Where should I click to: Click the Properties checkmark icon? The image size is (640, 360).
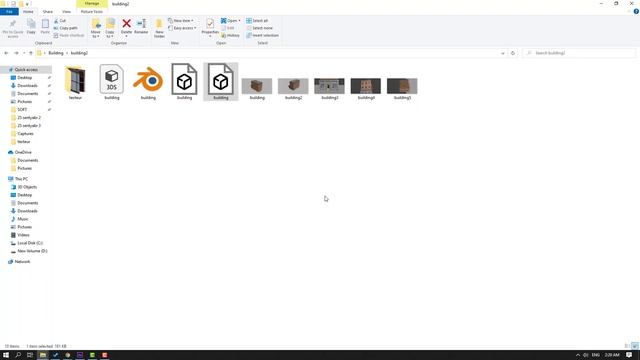click(x=210, y=24)
